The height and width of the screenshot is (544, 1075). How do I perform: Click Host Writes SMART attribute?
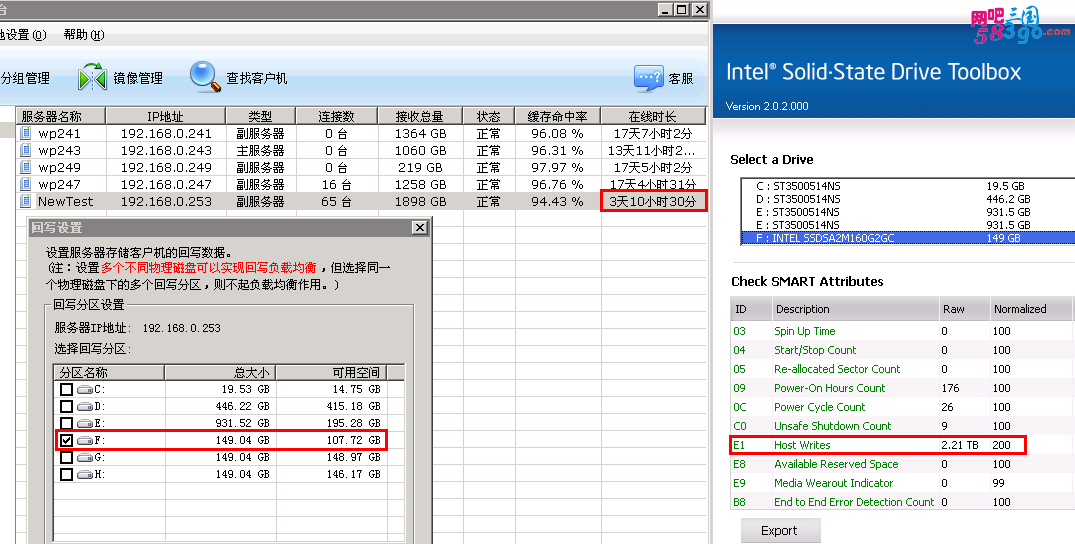pos(802,445)
